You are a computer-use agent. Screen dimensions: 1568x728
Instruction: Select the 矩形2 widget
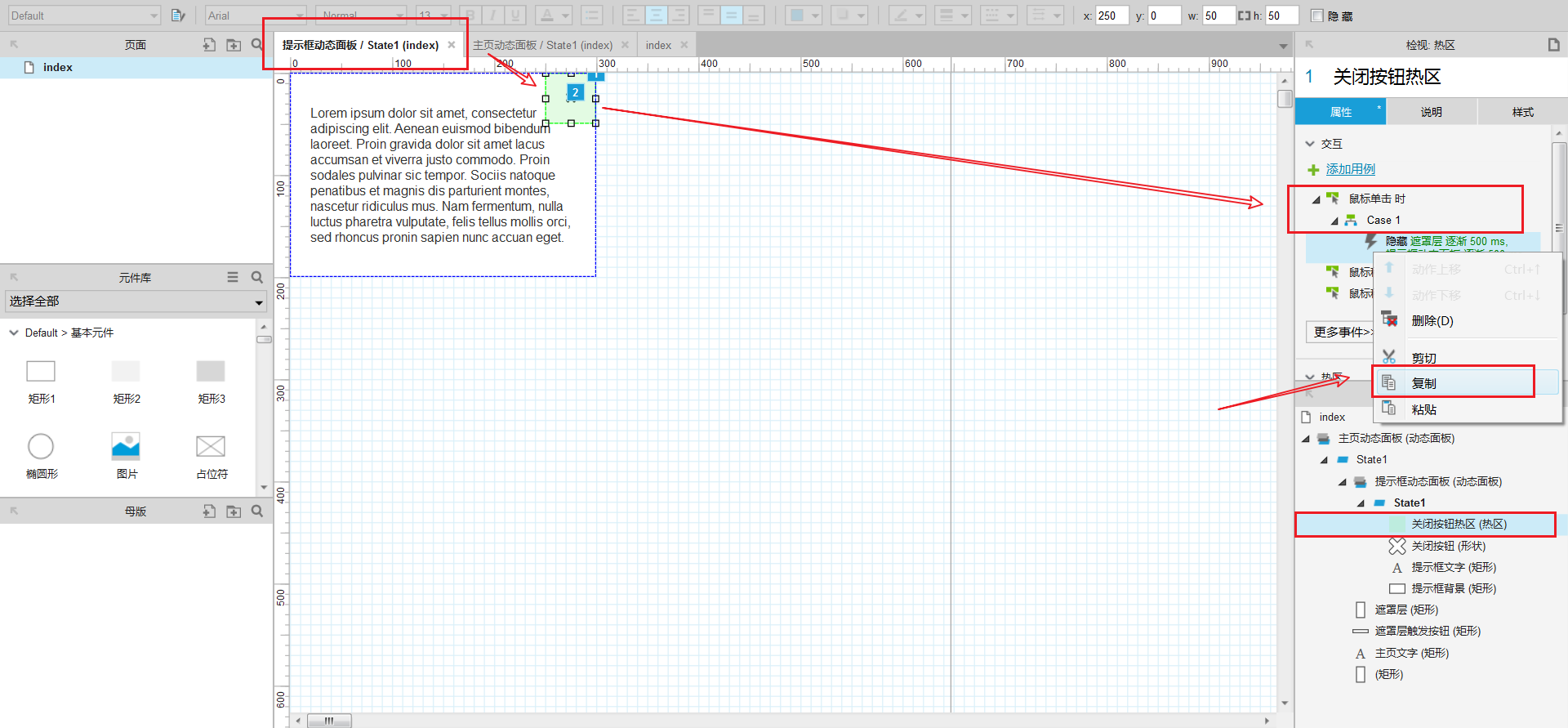click(x=126, y=382)
